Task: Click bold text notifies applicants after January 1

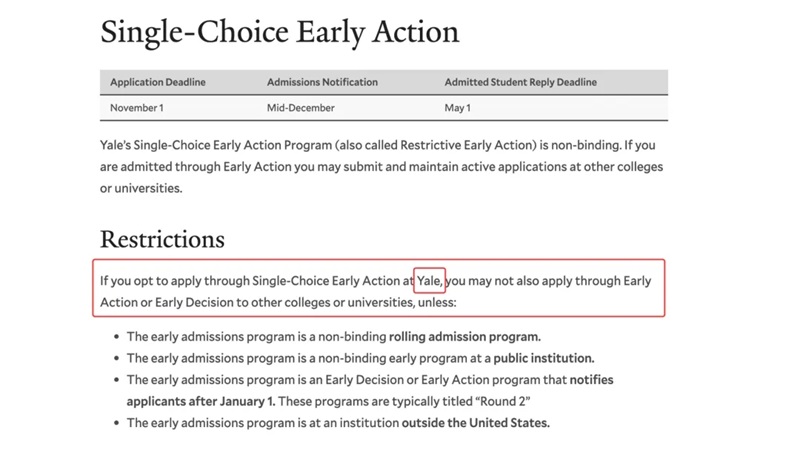Action: [x=370, y=390]
